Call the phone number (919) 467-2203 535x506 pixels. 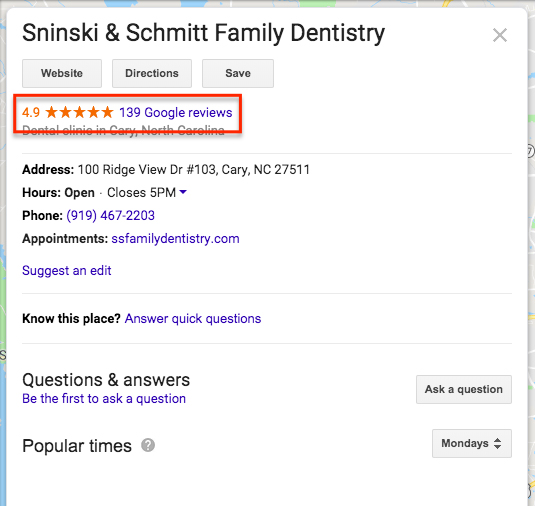pyautogui.click(x=111, y=216)
